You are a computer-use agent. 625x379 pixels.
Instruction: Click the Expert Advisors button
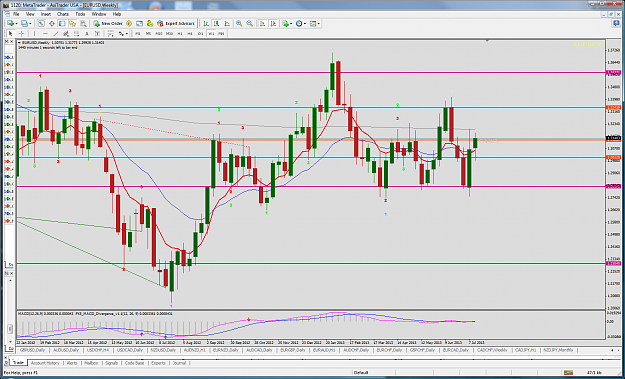[176, 24]
